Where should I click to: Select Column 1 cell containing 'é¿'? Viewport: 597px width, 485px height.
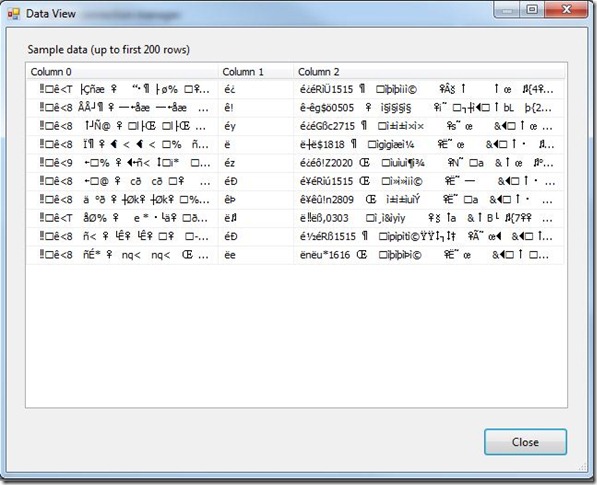coord(256,89)
